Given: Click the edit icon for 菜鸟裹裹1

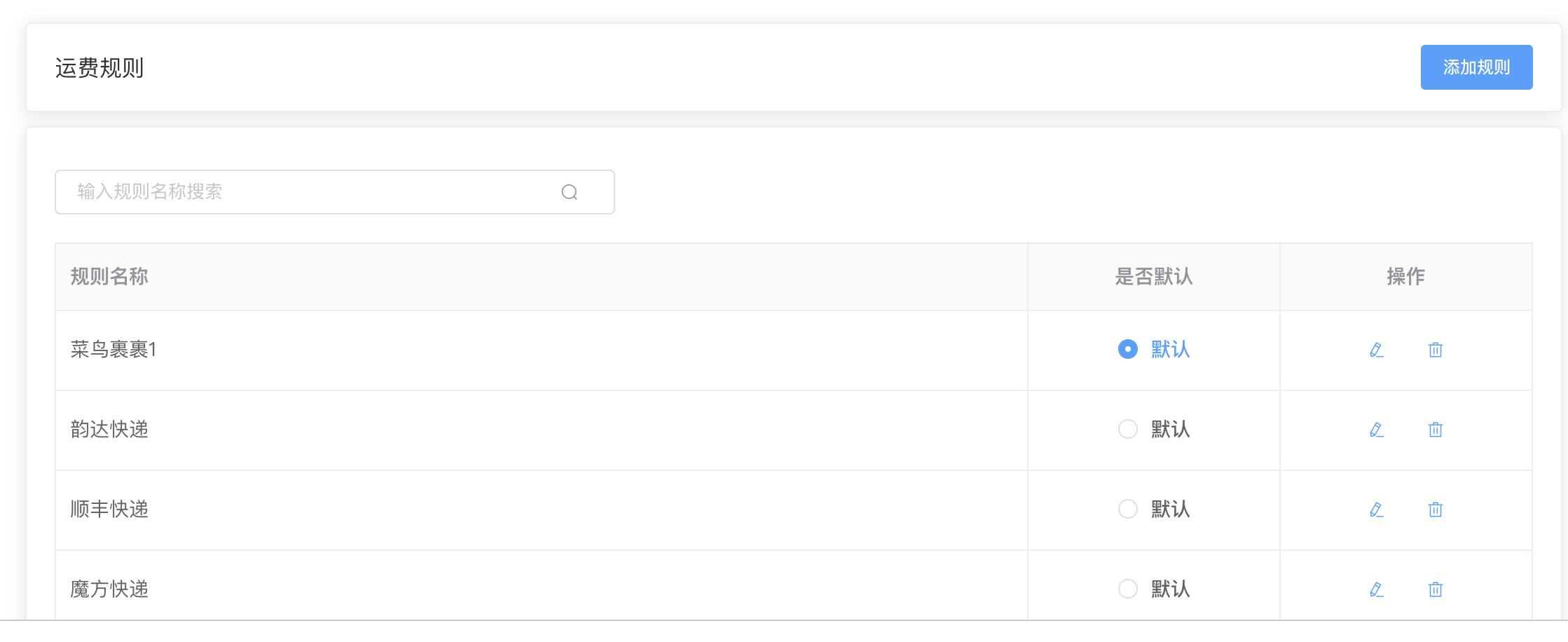Looking at the screenshot, I should click(x=1375, y=349).
